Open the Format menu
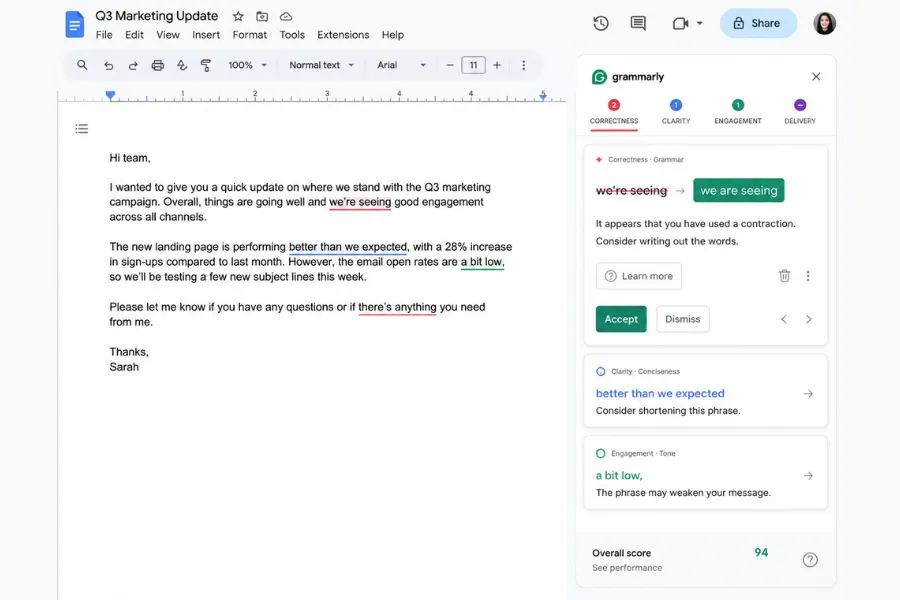The image size is (900, 600). (x=250, y=35)
